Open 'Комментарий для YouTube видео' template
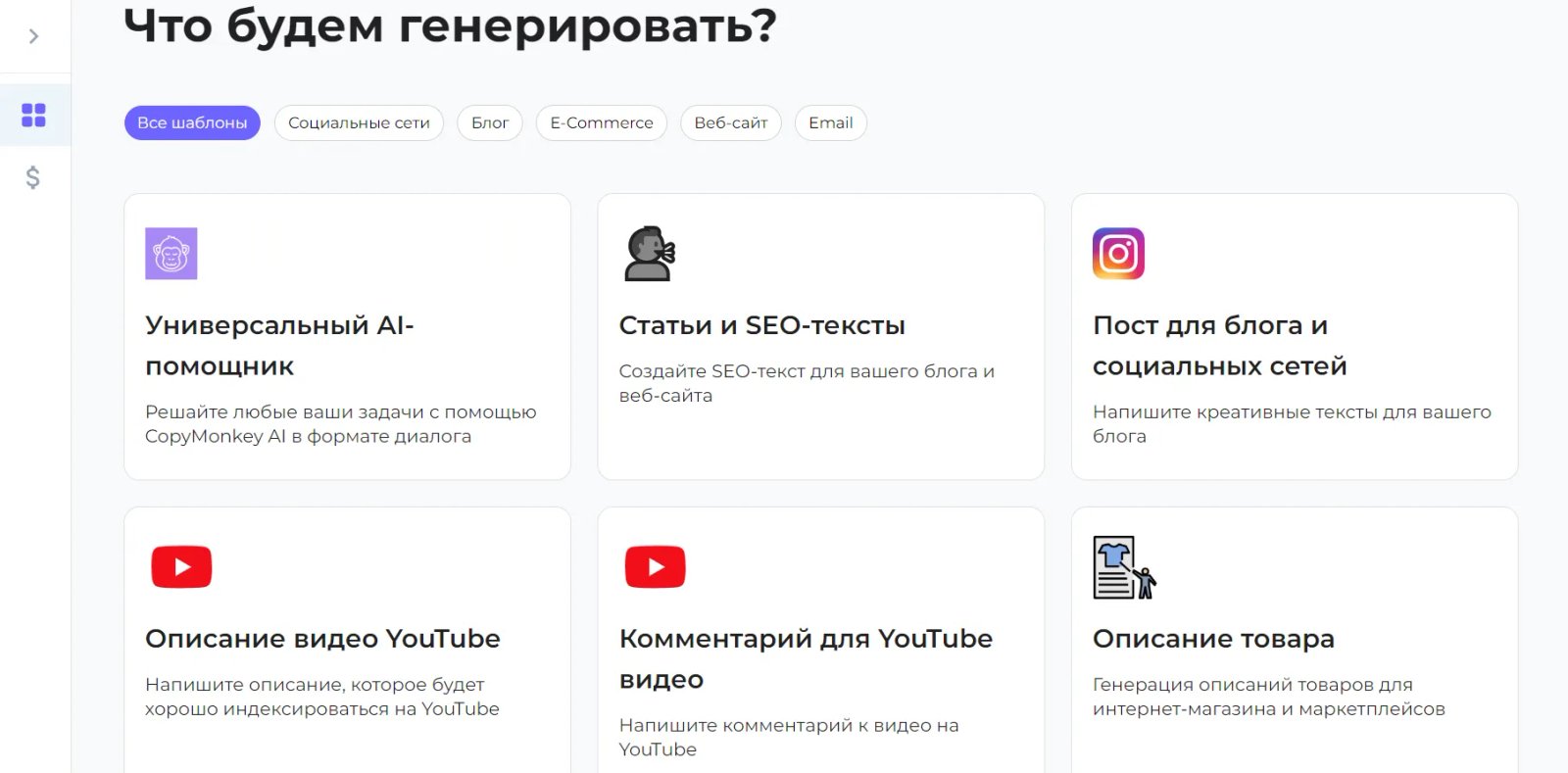The image size is (1568, 773). coord(806,658)
